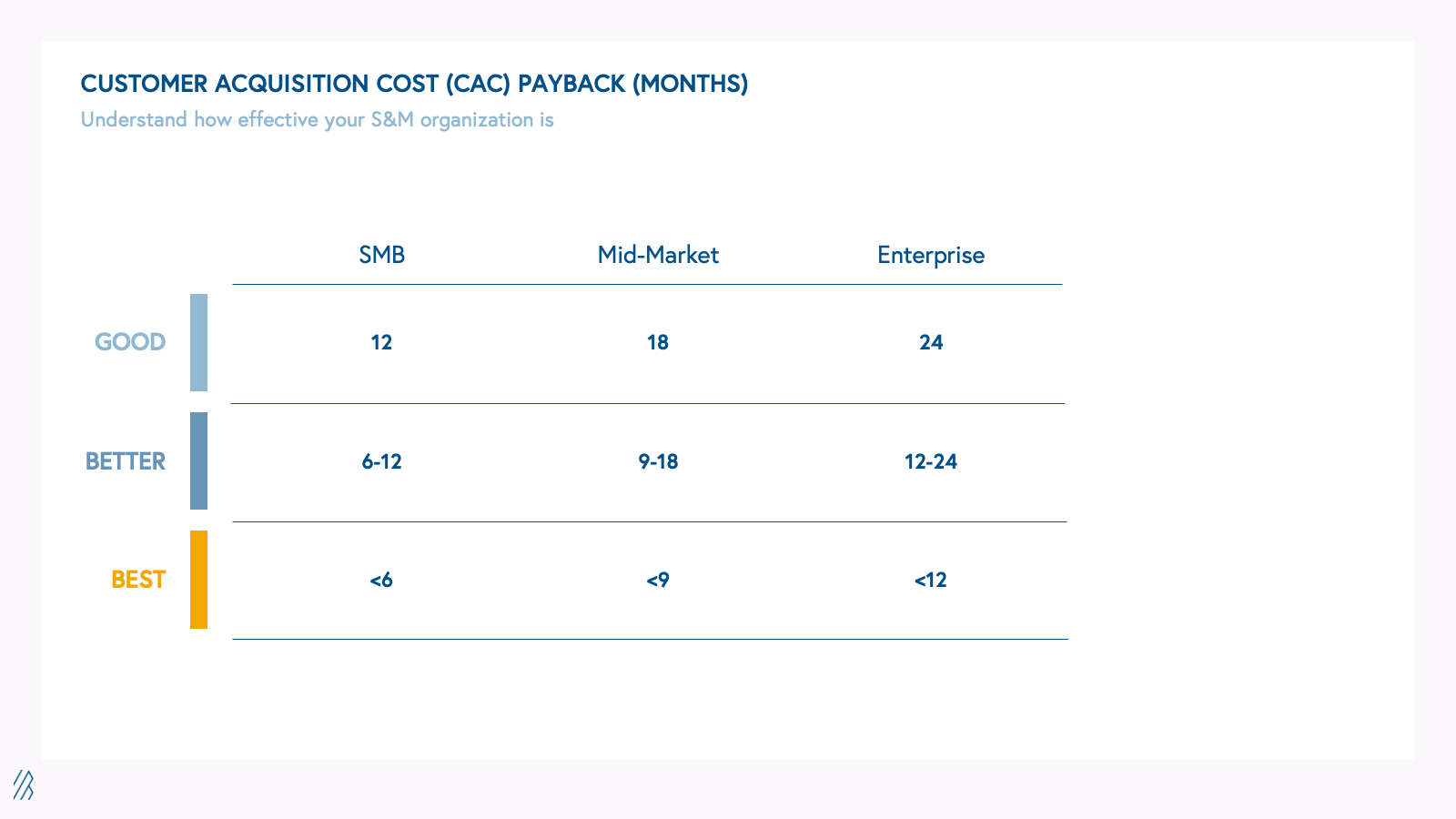Click the striped logo icon in the bottom corner

(23, 784)
